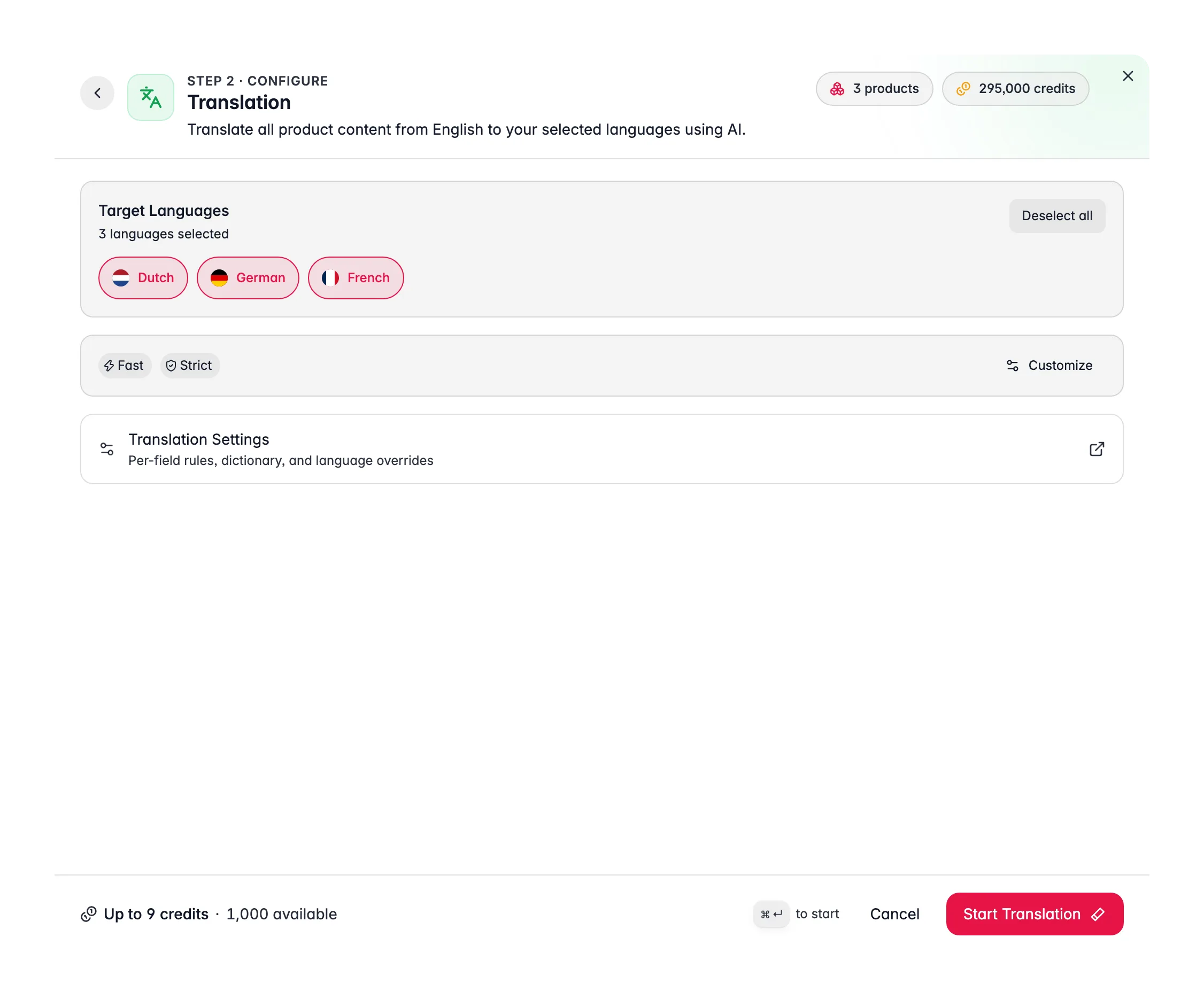Toggle the Dutch language chip
The height and width of the screenshot is (1007, 1204).
coord(143,278)
